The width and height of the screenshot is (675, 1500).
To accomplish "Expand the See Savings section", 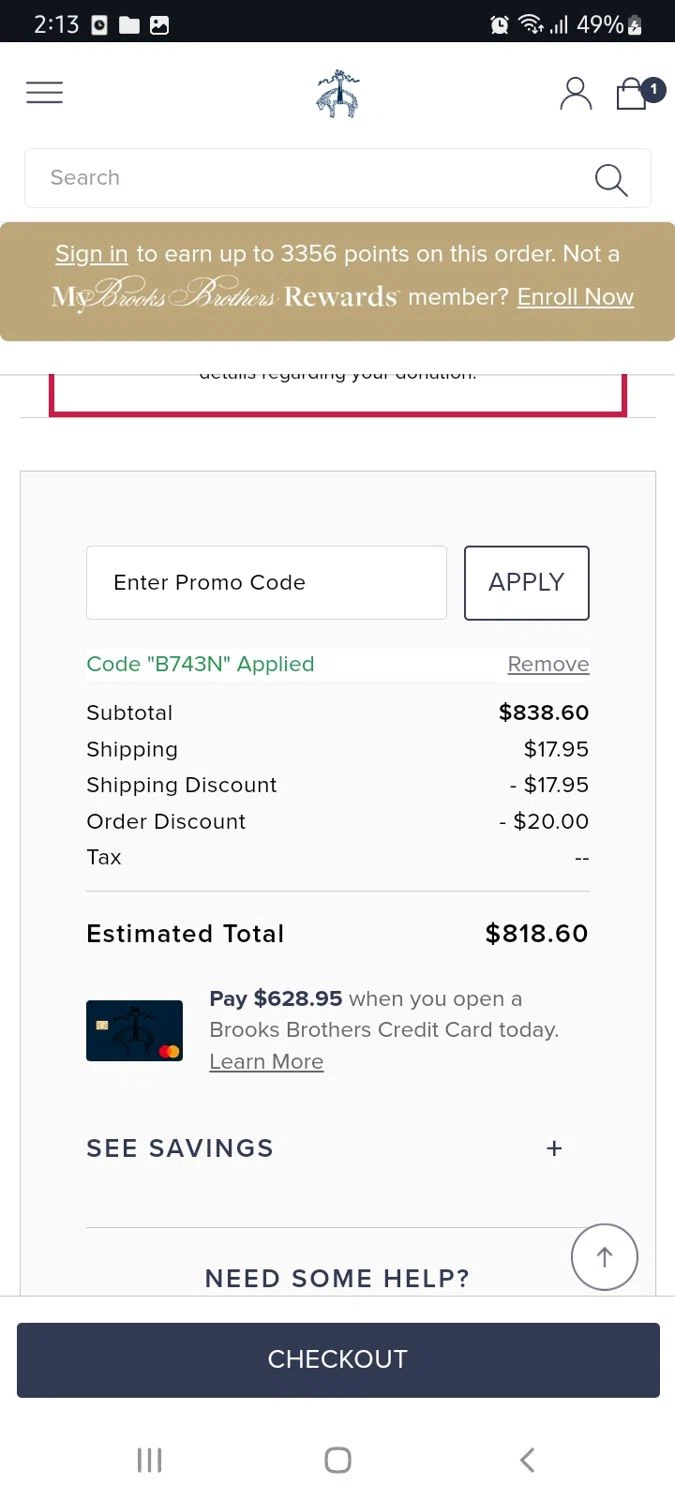I will coord(180,1148).
